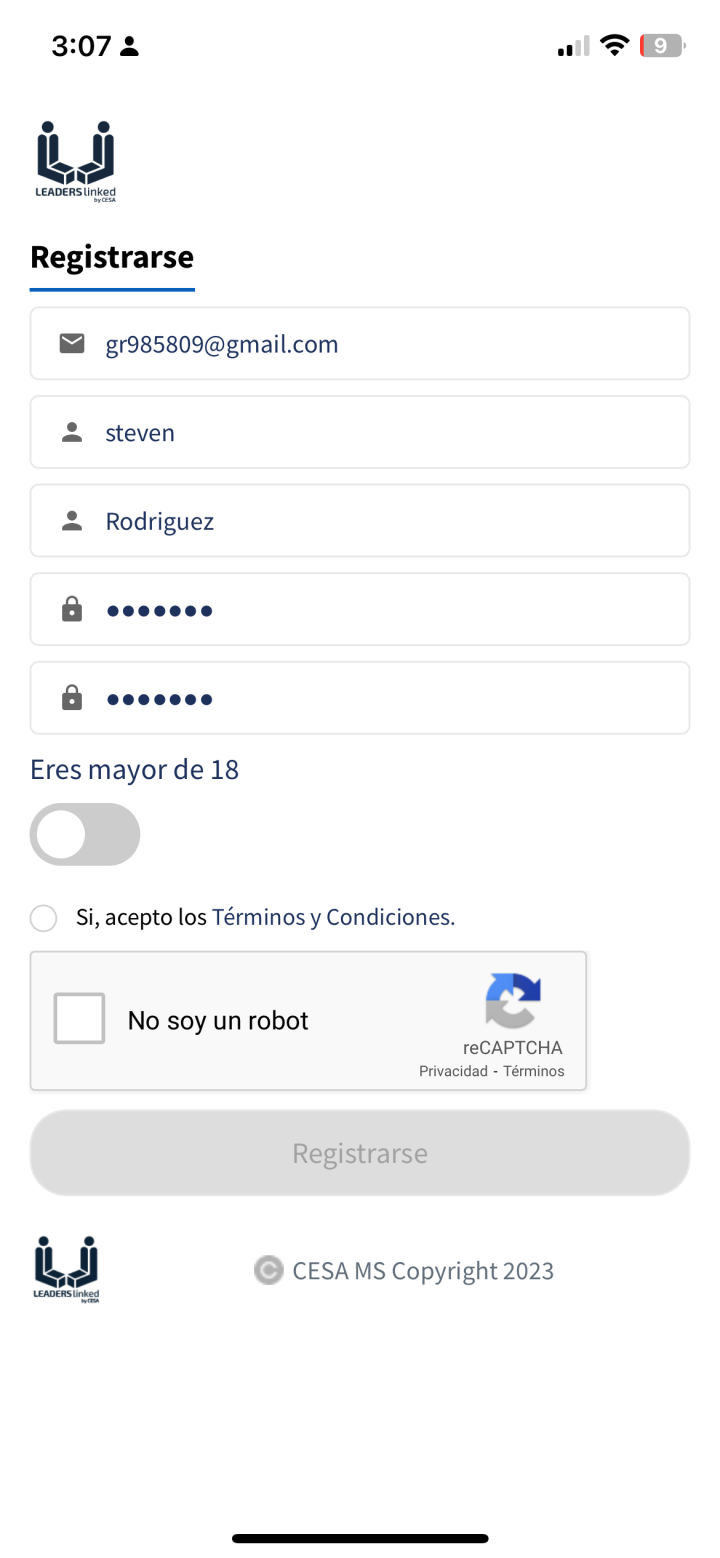
Task: Tap the copyright symbol icon in footer
Action: (268, 1270)
